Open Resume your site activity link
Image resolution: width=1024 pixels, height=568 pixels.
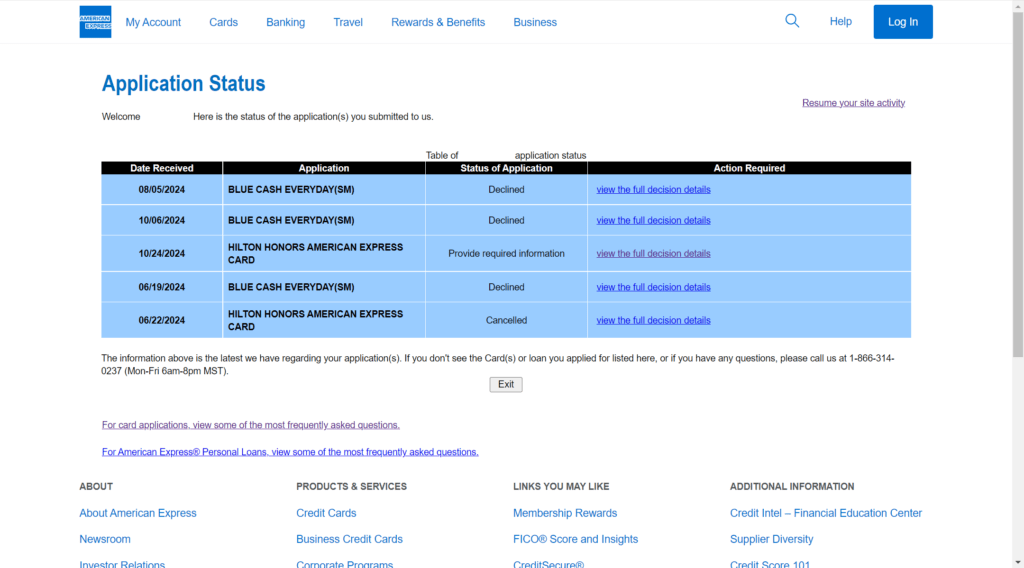tap(854, 103)
